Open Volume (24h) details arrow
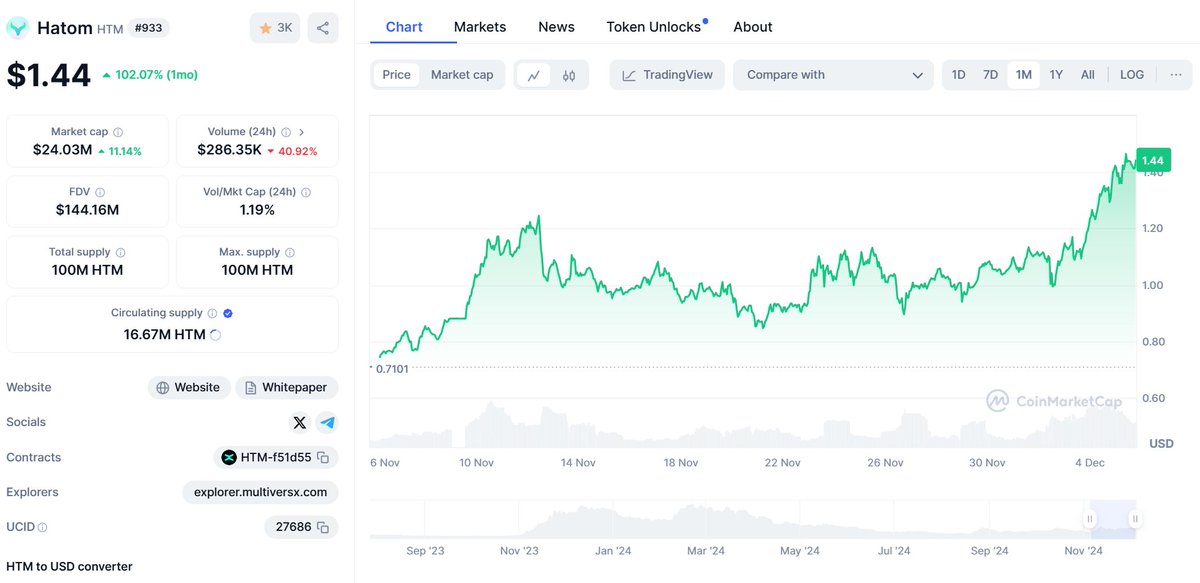This screenshot has height=583, width=1200. click(x=302, y=132)
